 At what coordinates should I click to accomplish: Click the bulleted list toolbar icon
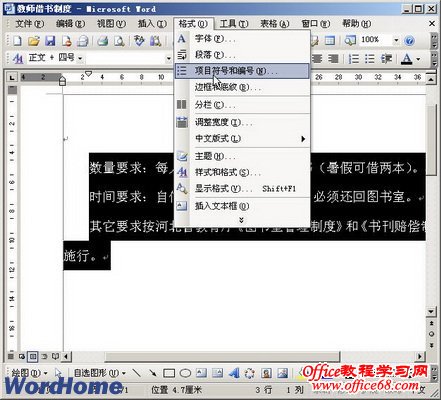point(370,59)
